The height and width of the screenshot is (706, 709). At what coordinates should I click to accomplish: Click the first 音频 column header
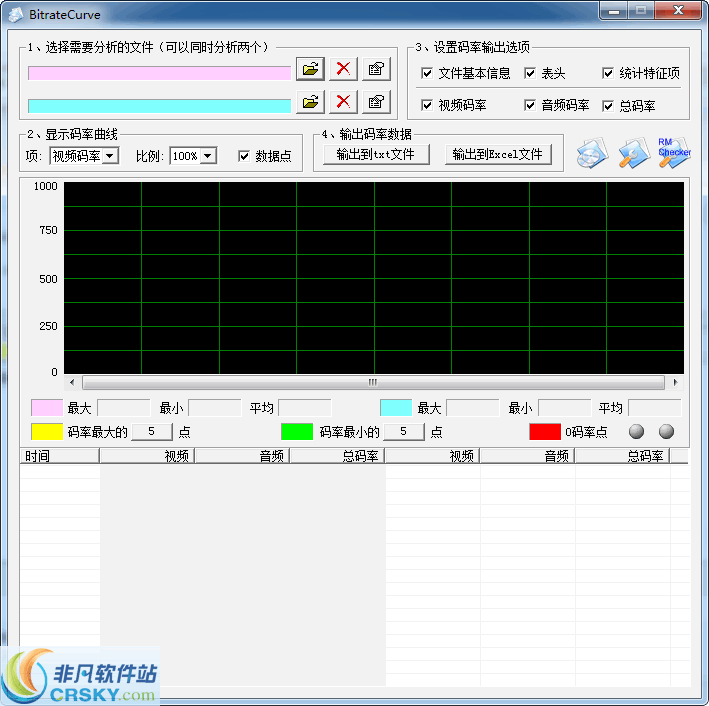242,456
